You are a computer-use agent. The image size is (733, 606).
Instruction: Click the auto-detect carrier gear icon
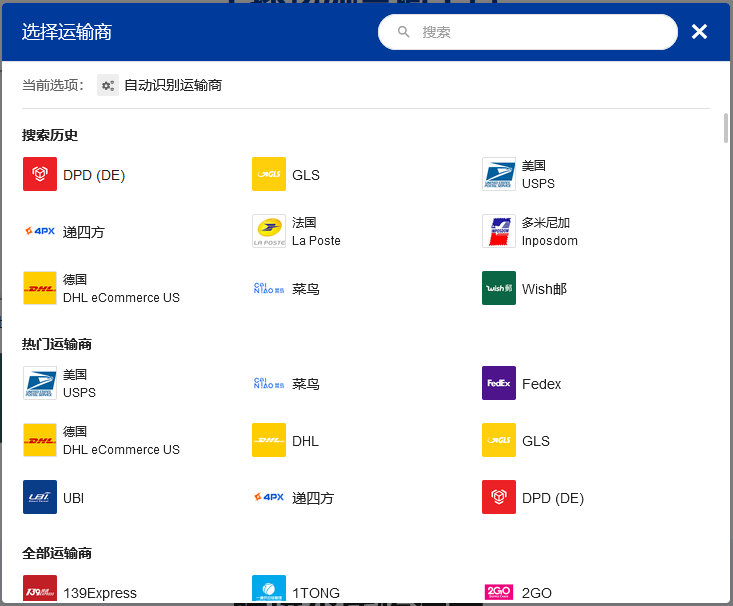pos(108,85)
